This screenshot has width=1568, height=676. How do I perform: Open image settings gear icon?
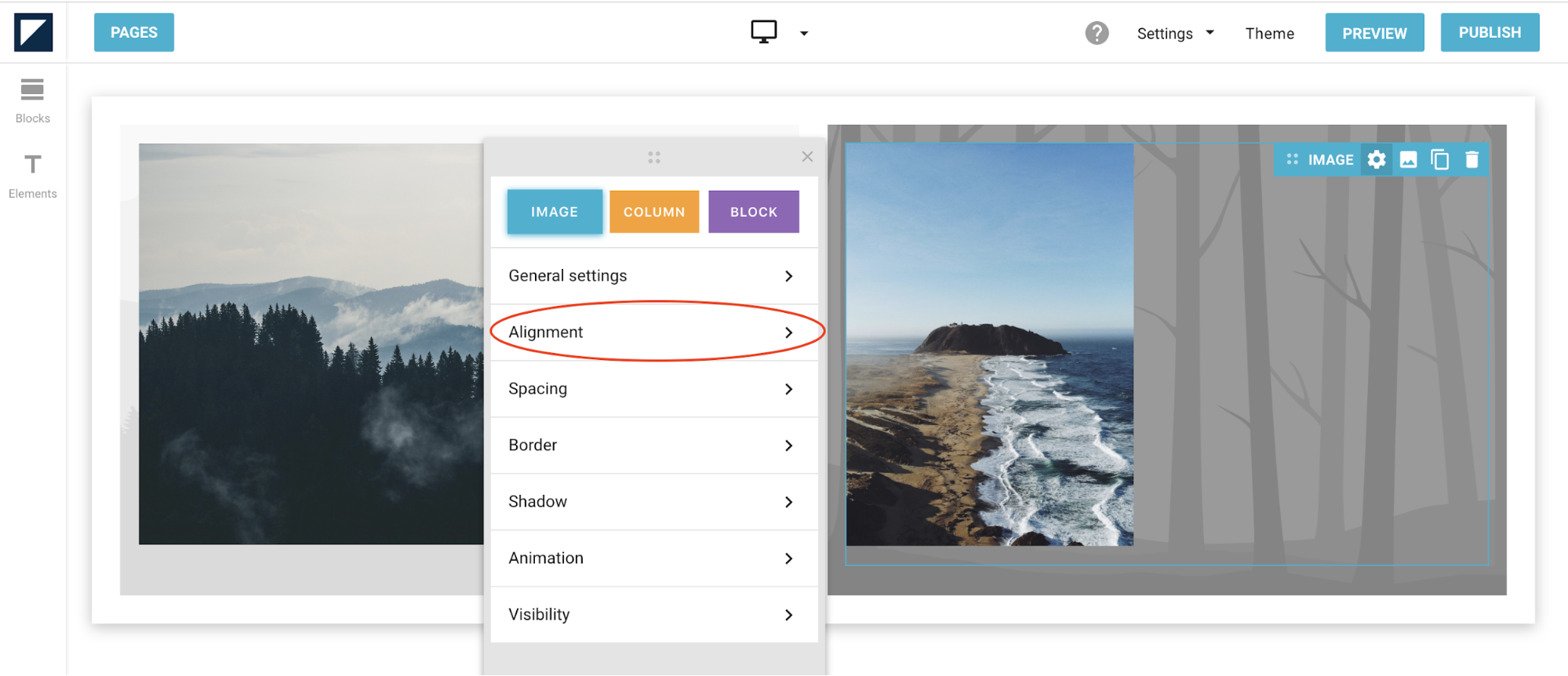tap(1376, 160)
